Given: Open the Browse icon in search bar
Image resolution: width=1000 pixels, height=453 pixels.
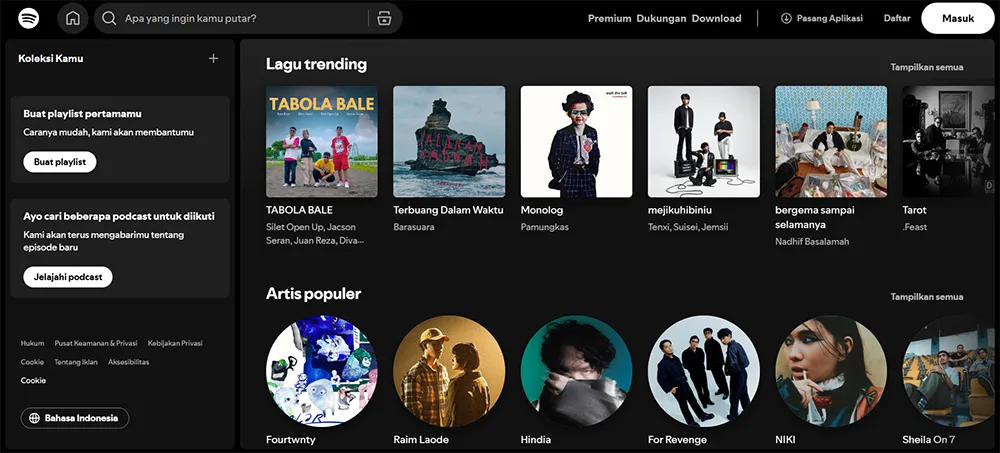Looking at the screenshot, I should pos(384,19).
